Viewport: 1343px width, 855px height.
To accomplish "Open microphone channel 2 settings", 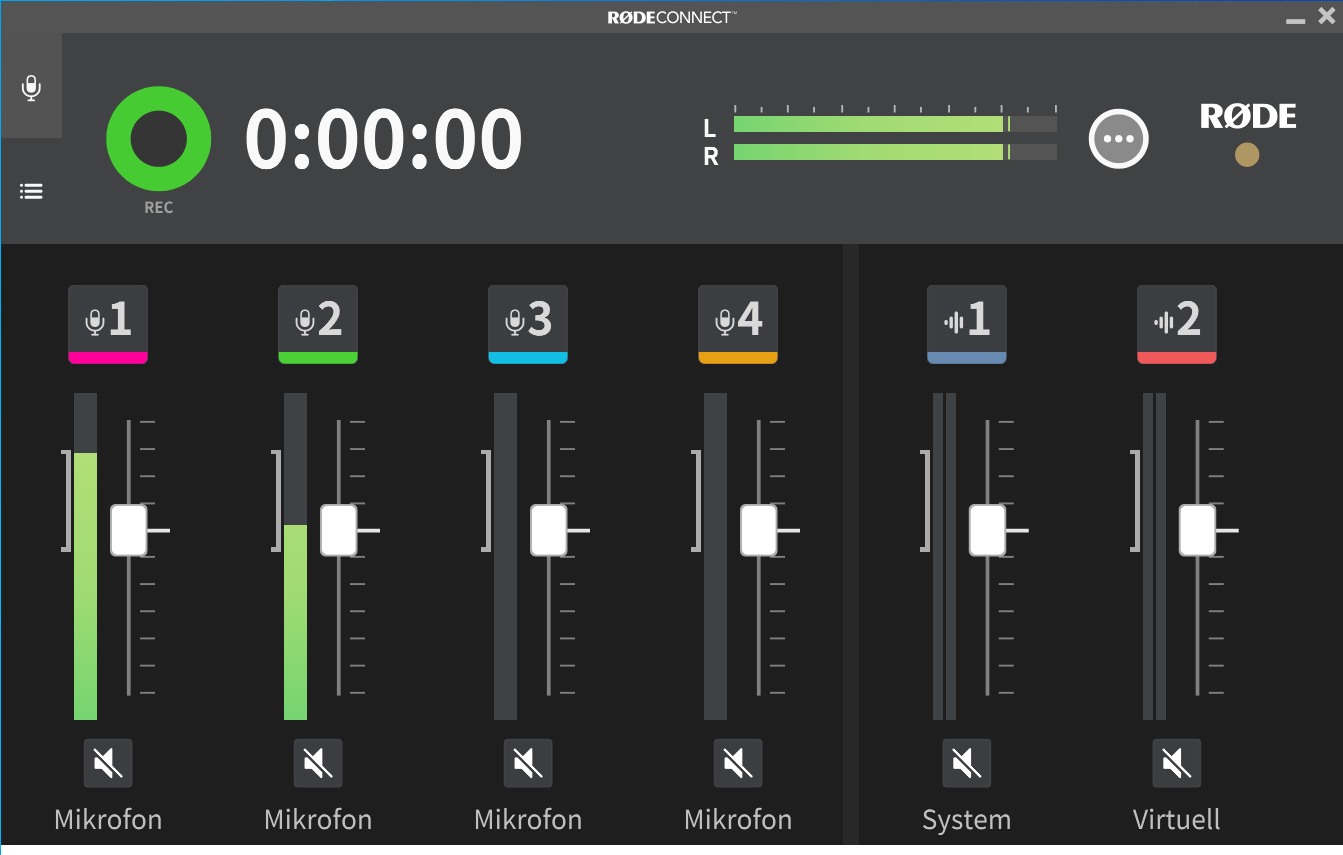I will click(x=318, y=323).
